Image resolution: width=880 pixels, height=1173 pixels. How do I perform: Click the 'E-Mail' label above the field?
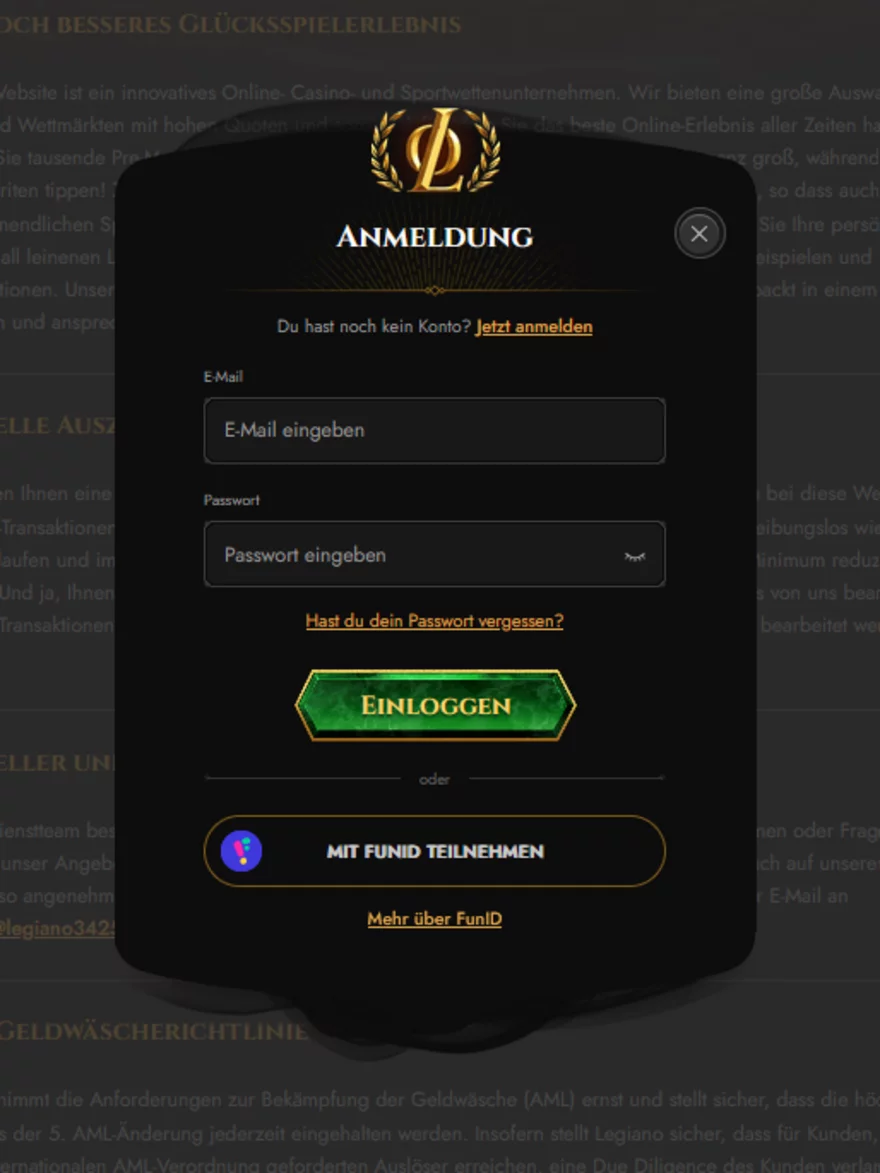coord(223,376)
